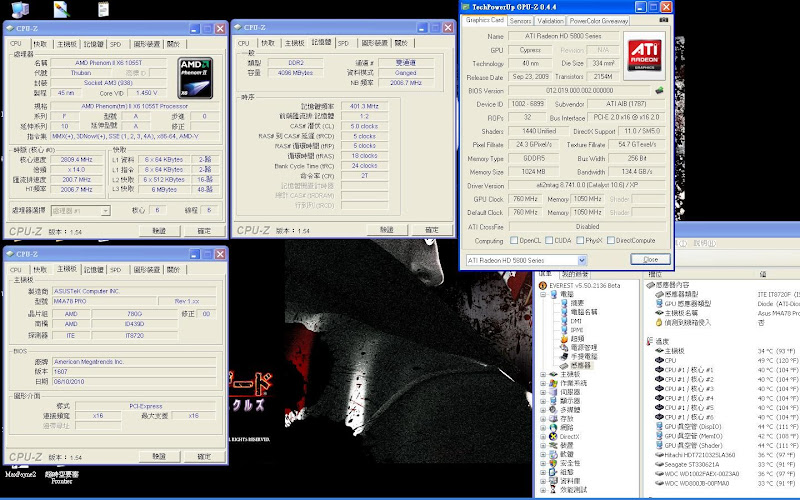Switch to the Sensors tab in GPU-Z

click(520, 21)
